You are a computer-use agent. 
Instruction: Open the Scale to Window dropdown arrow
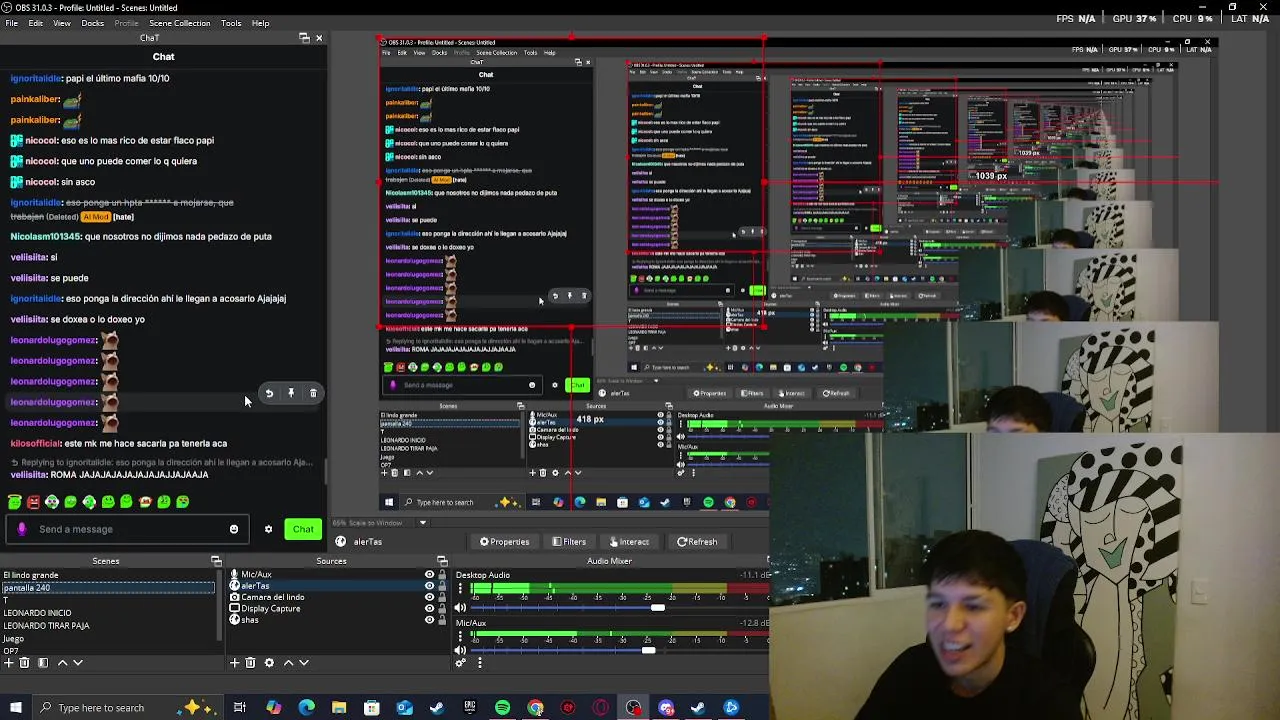pos(422,523)
